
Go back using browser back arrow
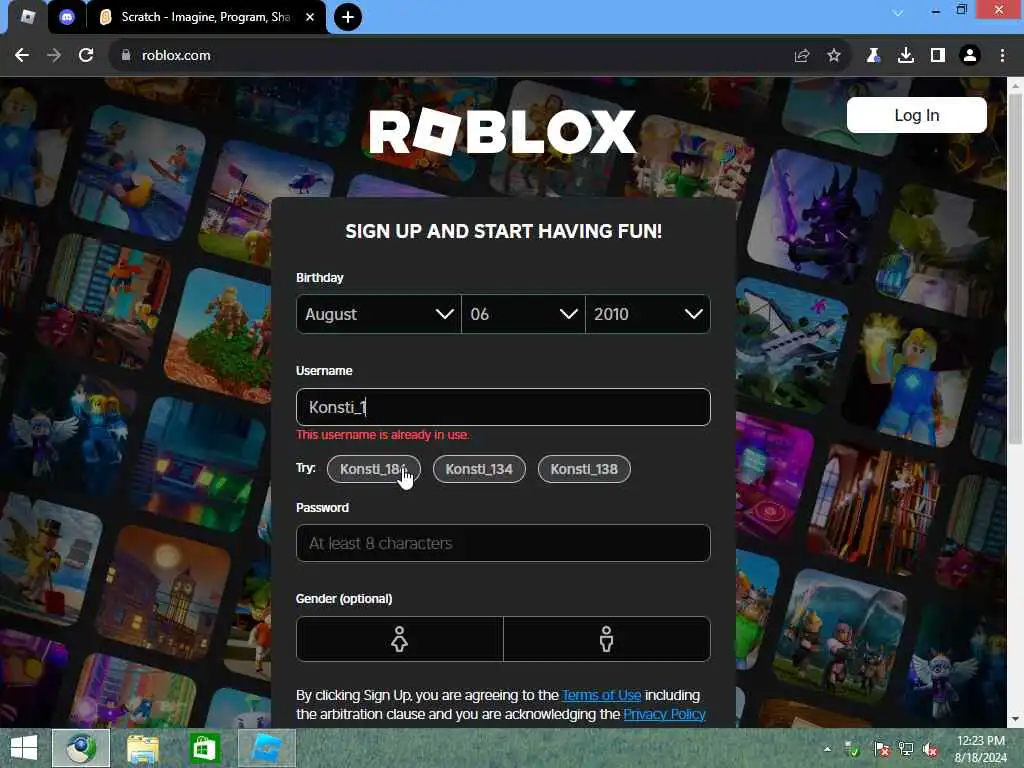tap(22, 56)
